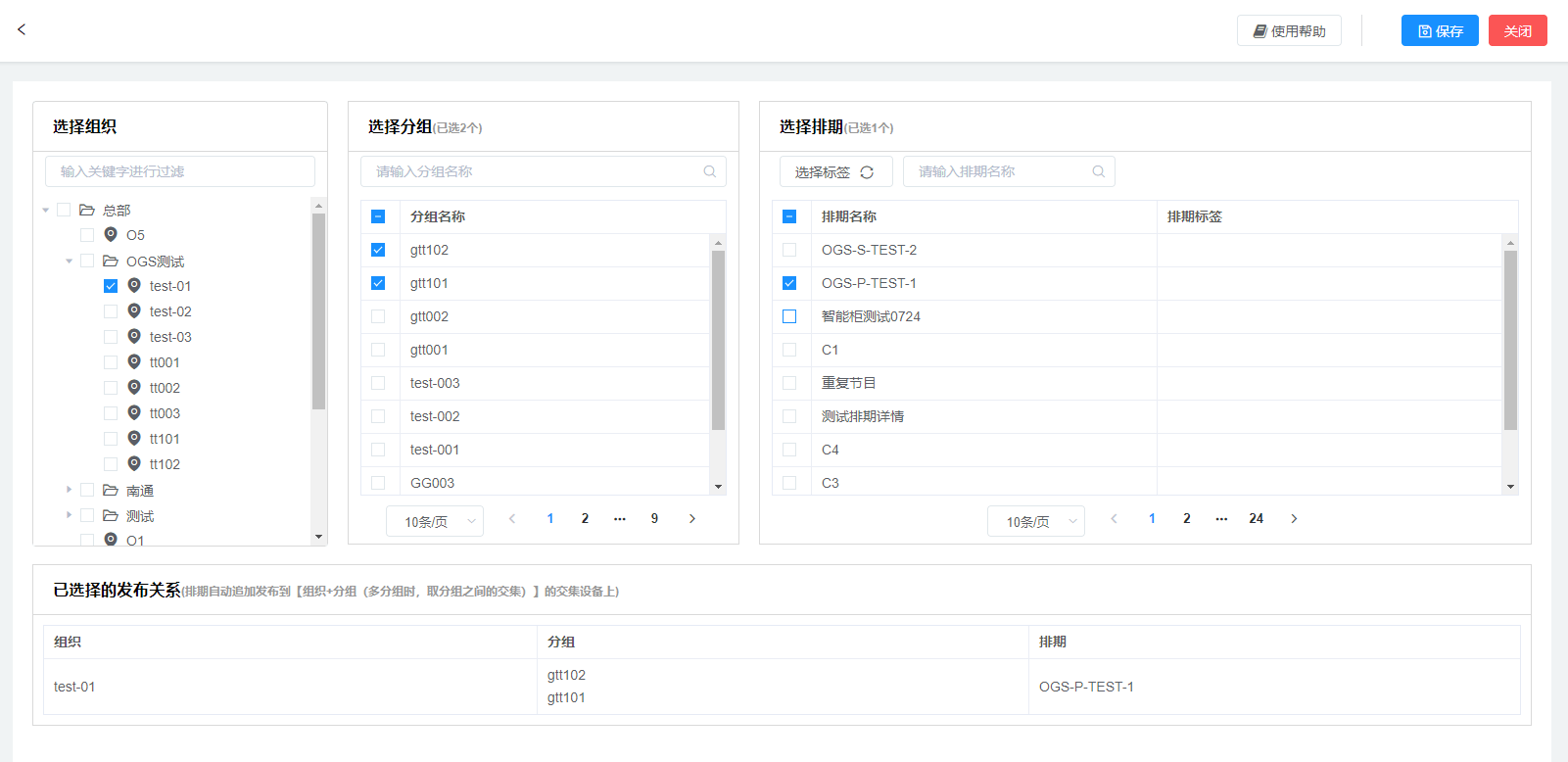Click the schedule list scroll-down arrow

(1510, 487)
